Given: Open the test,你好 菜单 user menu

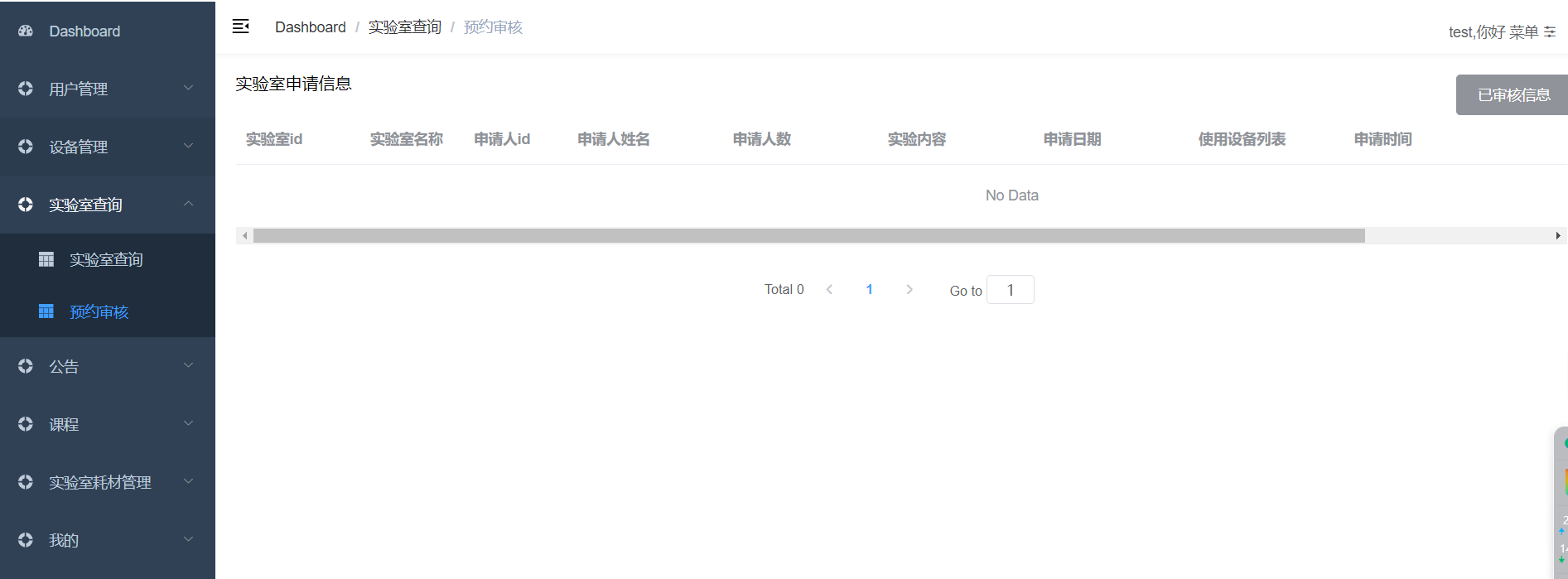Looking at the screenshot, I should (1502, 32).
